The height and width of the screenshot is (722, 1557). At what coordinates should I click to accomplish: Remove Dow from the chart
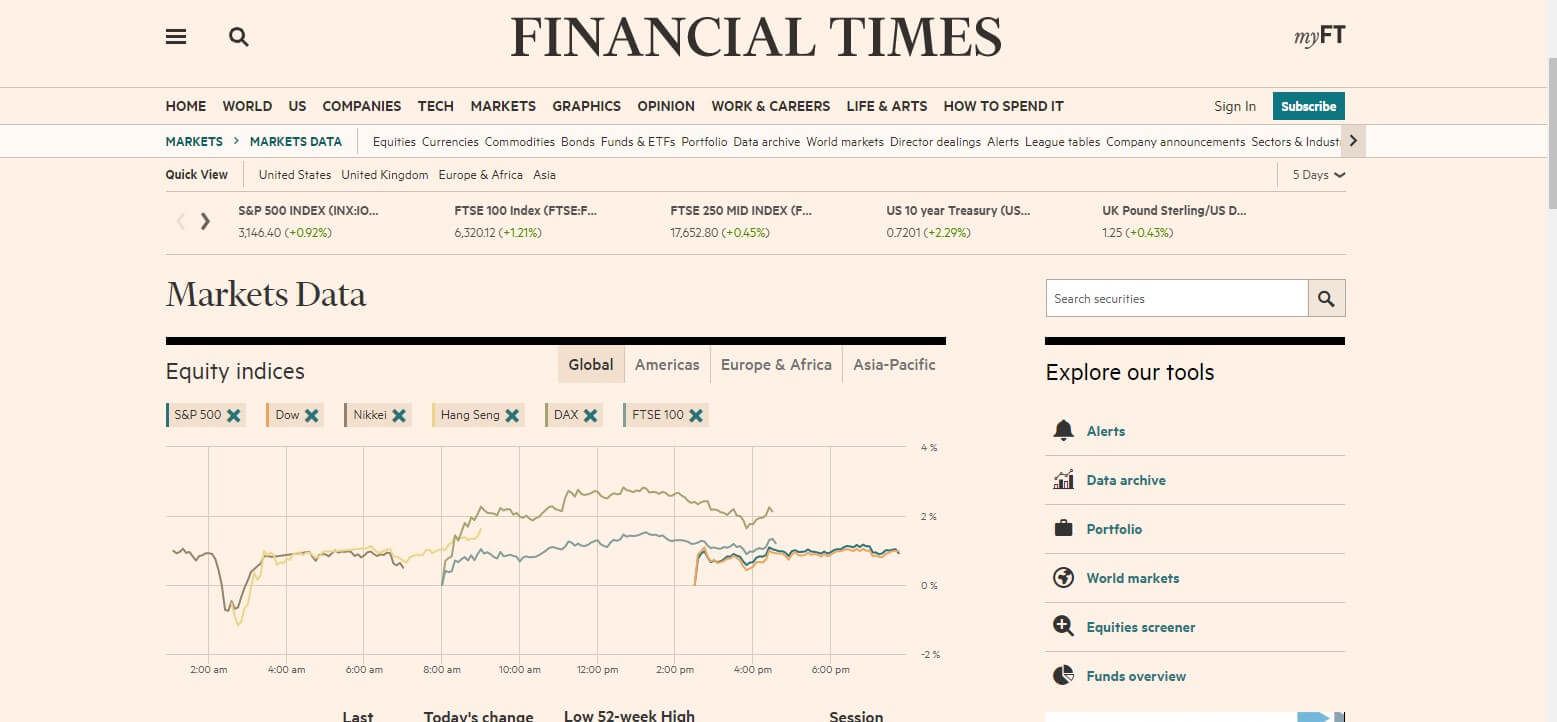312,415
